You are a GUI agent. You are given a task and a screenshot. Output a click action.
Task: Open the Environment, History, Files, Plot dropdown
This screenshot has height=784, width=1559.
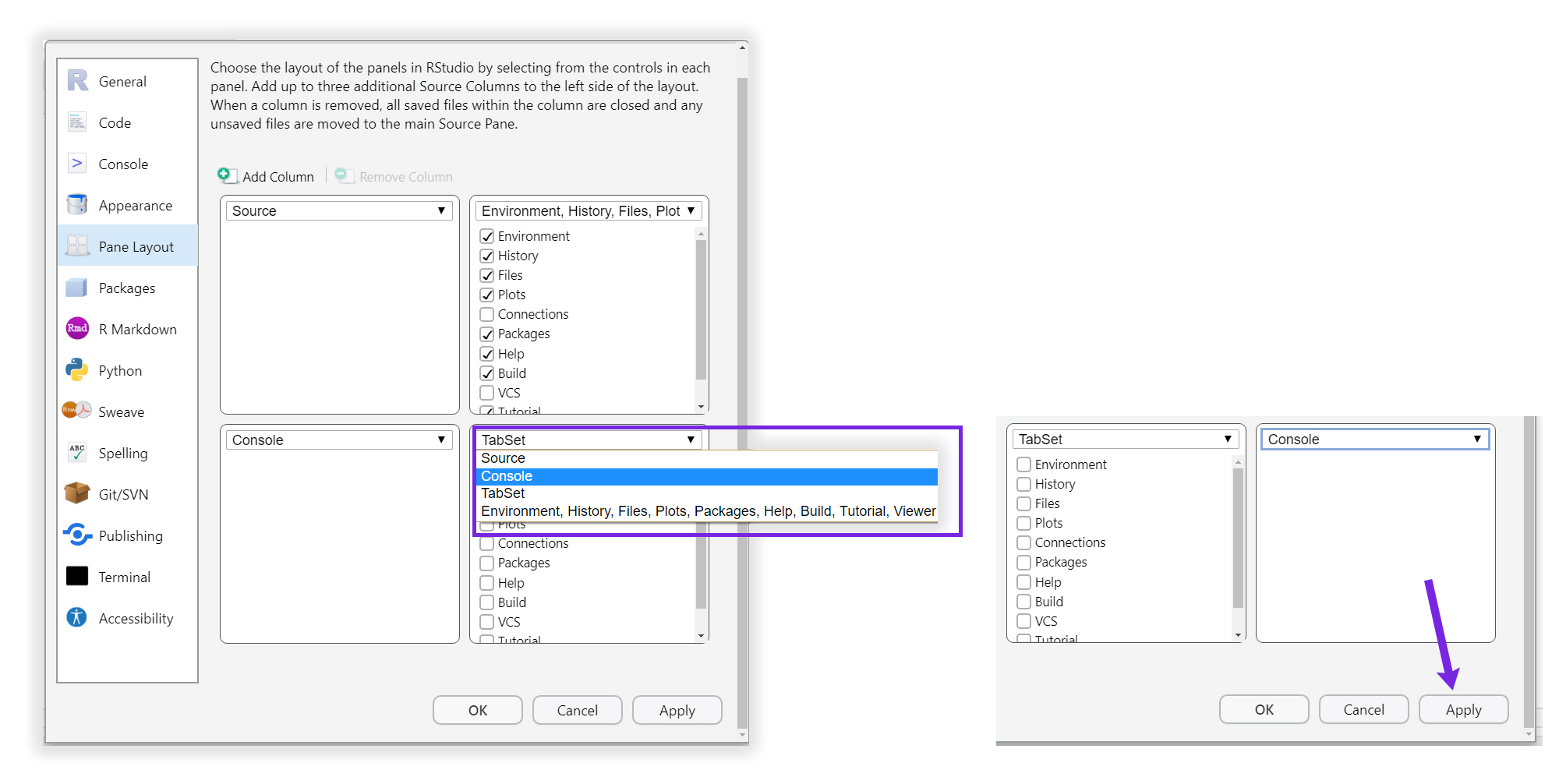[x=589, y=210]
